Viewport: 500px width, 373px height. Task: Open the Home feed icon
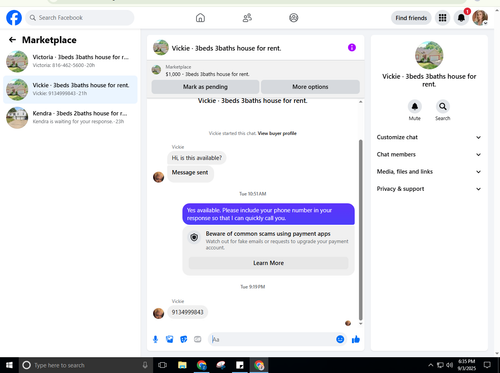click(x=200, y=18)
